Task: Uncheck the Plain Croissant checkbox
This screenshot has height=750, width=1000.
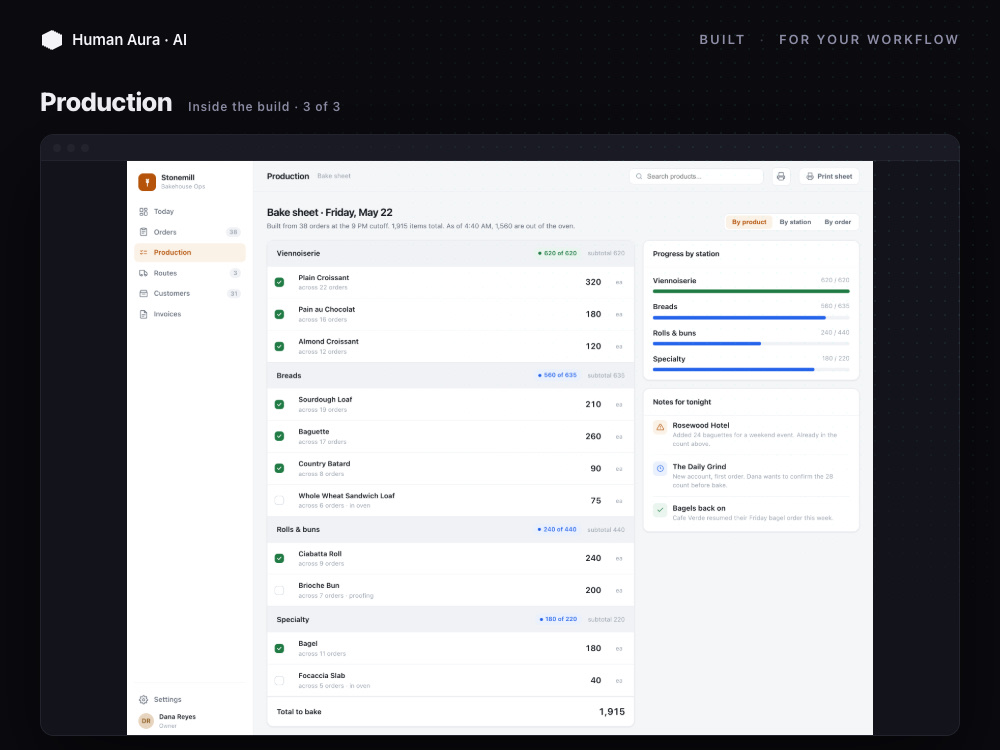Action: [279, 283]
